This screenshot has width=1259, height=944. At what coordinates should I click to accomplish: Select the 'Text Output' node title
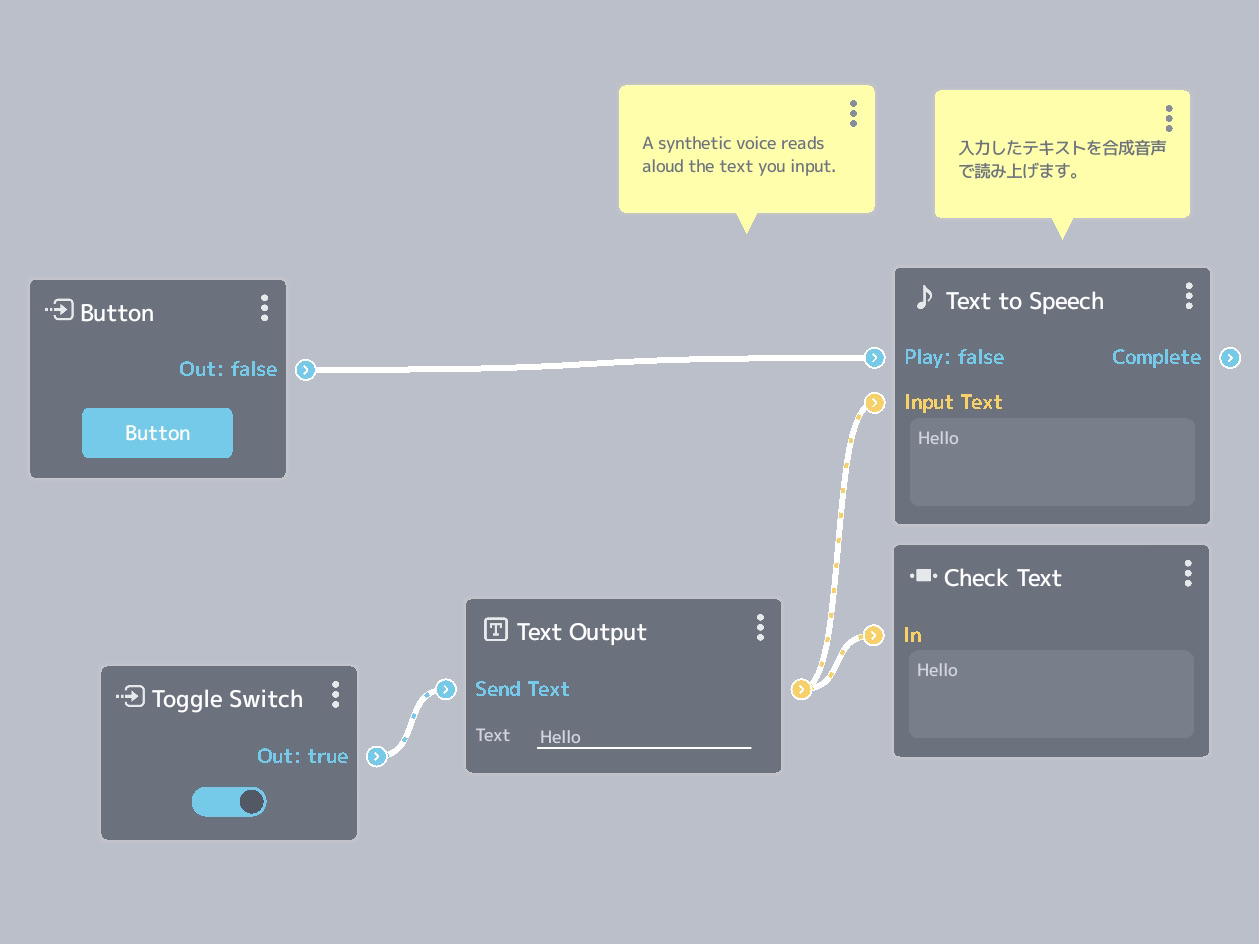click(x=582, y=632)
